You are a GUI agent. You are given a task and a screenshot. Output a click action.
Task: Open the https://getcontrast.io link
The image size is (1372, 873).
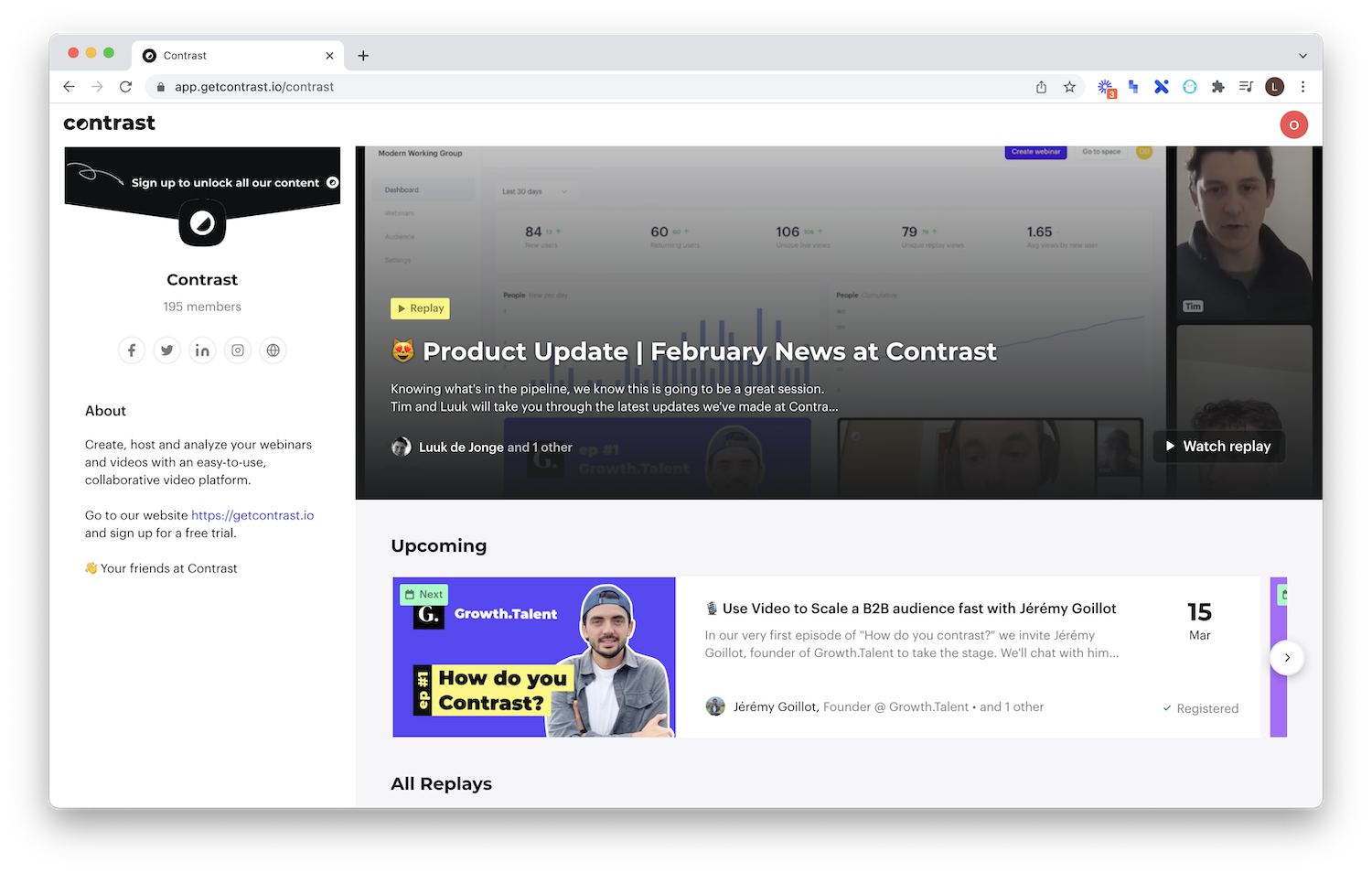[252, 515]
